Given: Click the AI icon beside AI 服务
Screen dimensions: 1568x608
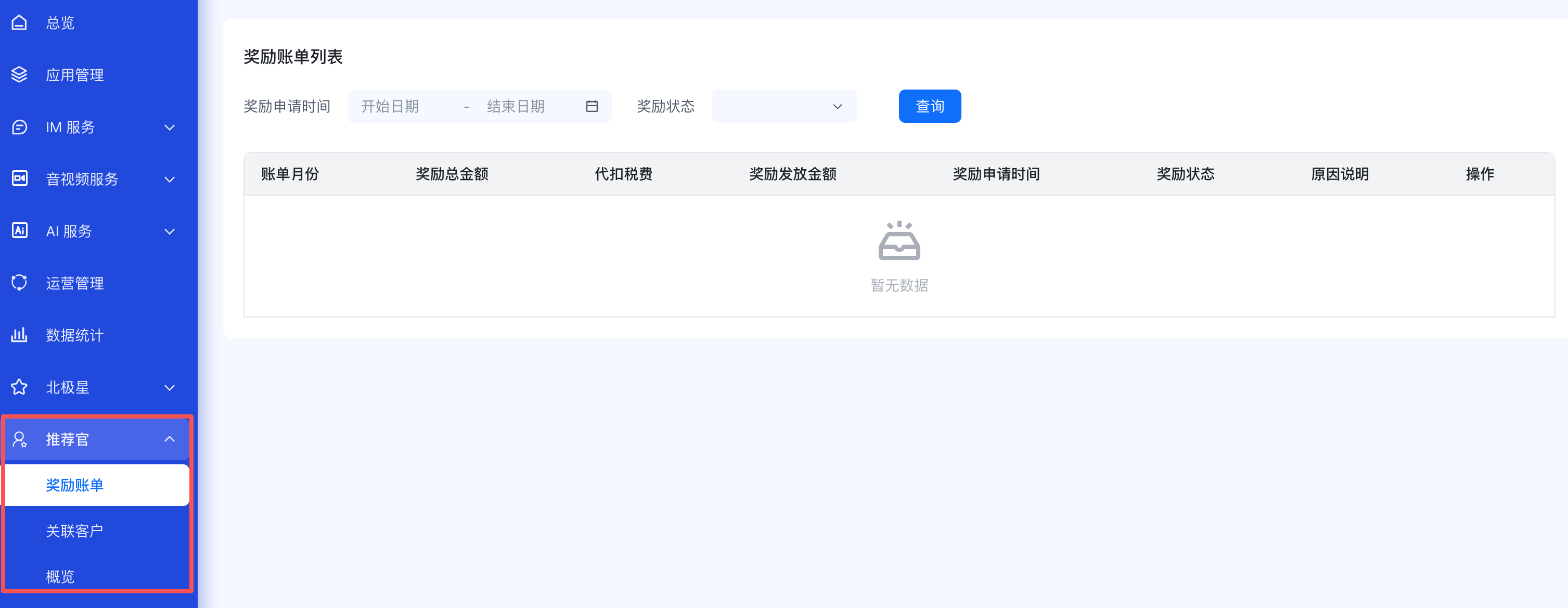Looking at the screenshot, I should (19, 231).
